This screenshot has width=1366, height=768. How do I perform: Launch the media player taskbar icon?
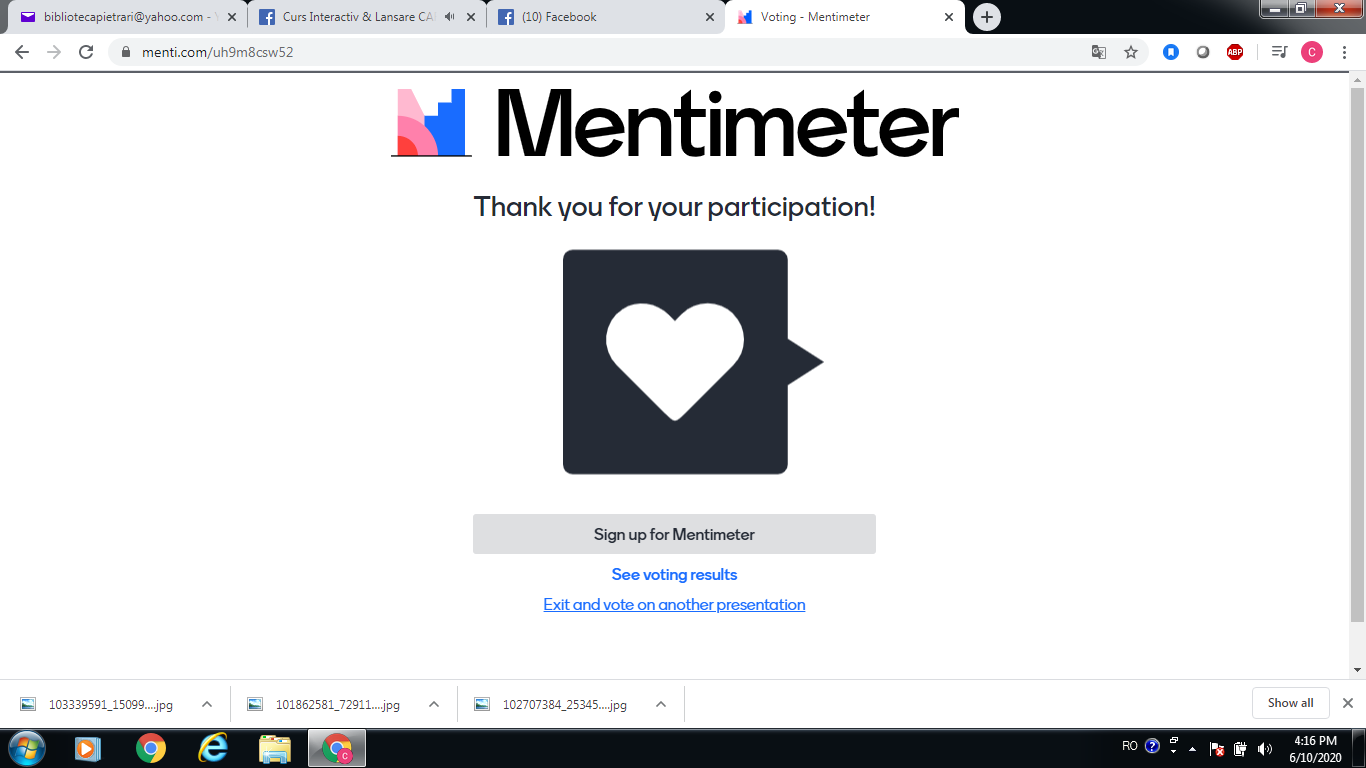(x=88, y=748)
